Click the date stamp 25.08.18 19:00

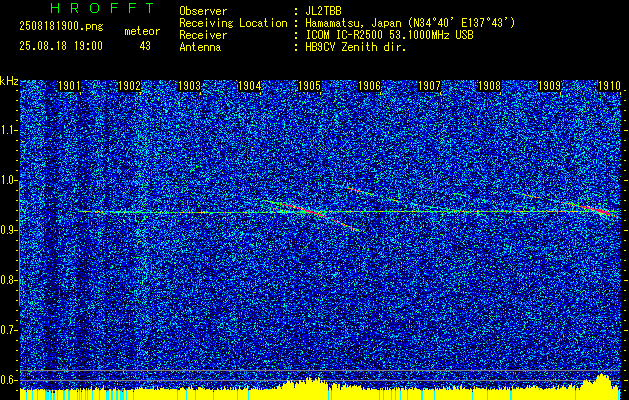(x=61, y=46)
